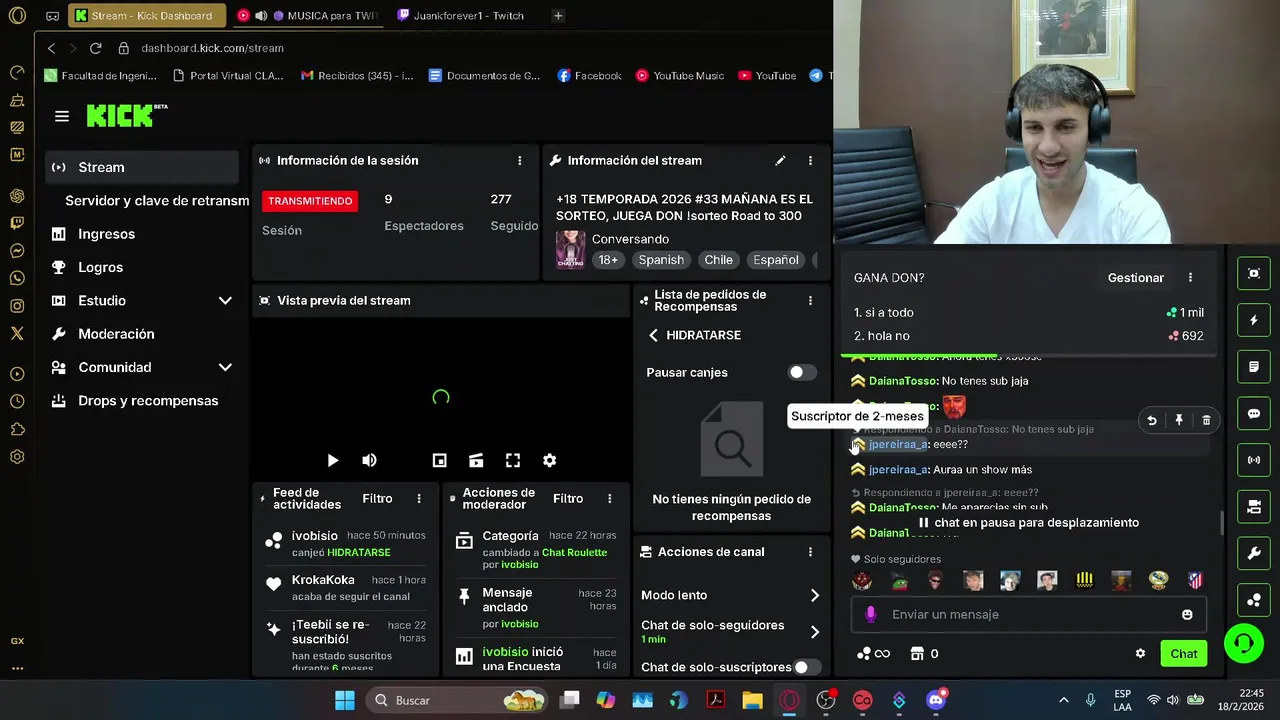Open chat bubble widget in right rail
Image resolution: width=1280 pixels, height=720 pixels.
click(1254, 413)
